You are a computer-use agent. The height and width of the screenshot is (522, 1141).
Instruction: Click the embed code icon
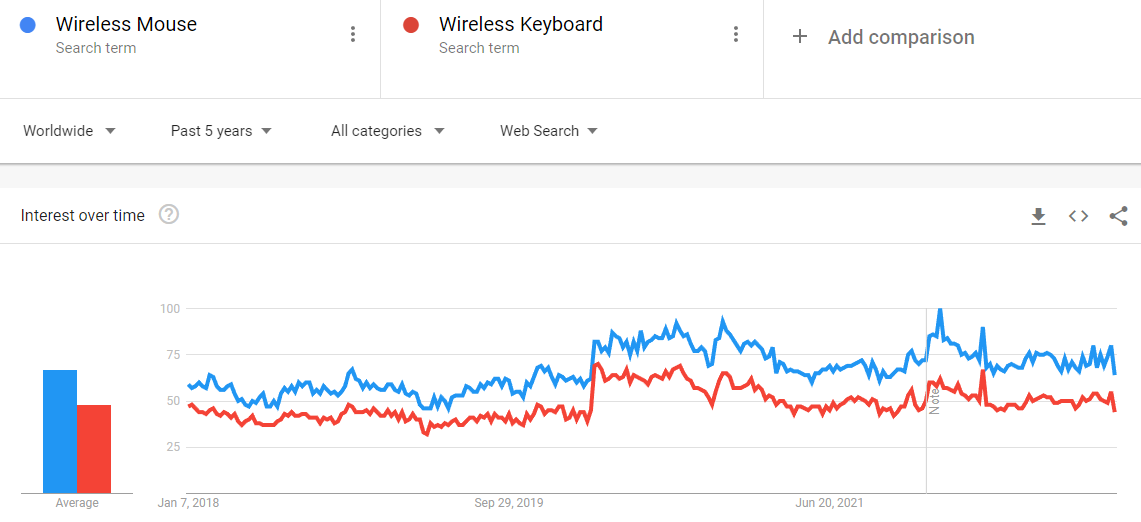click(x=1078, y=216)
